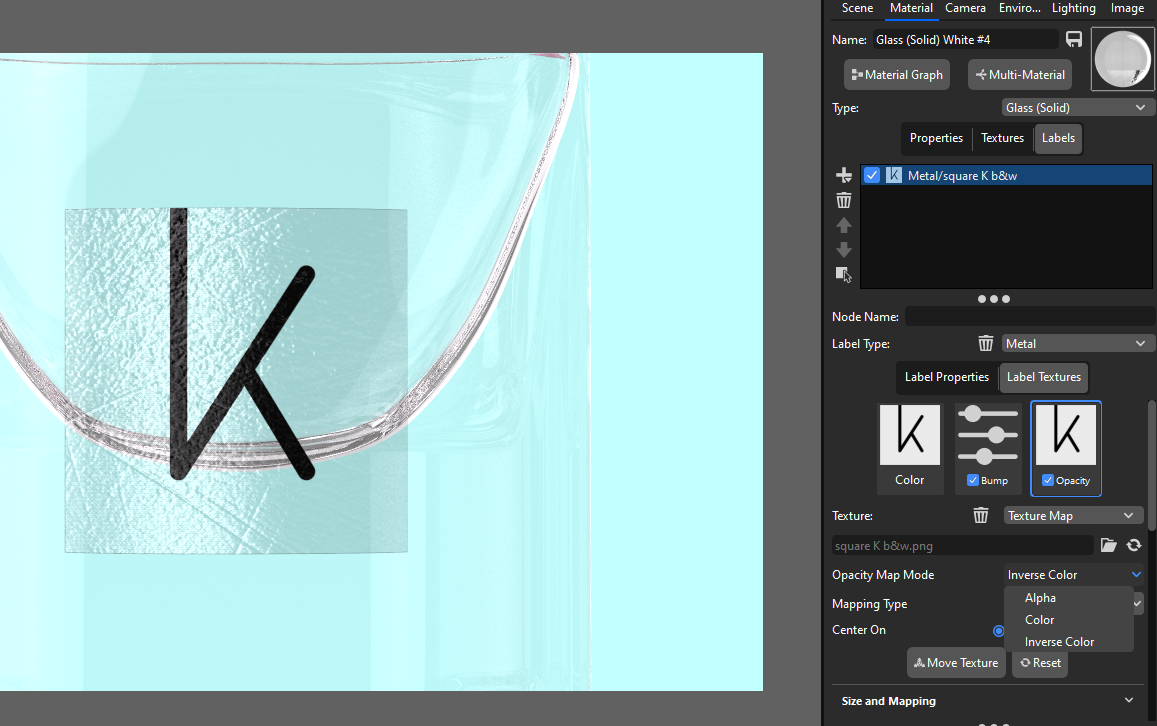The height and width of the screenshot is (726, 1157).
Task: Select the Color label texture swatch
Action: 910,434
